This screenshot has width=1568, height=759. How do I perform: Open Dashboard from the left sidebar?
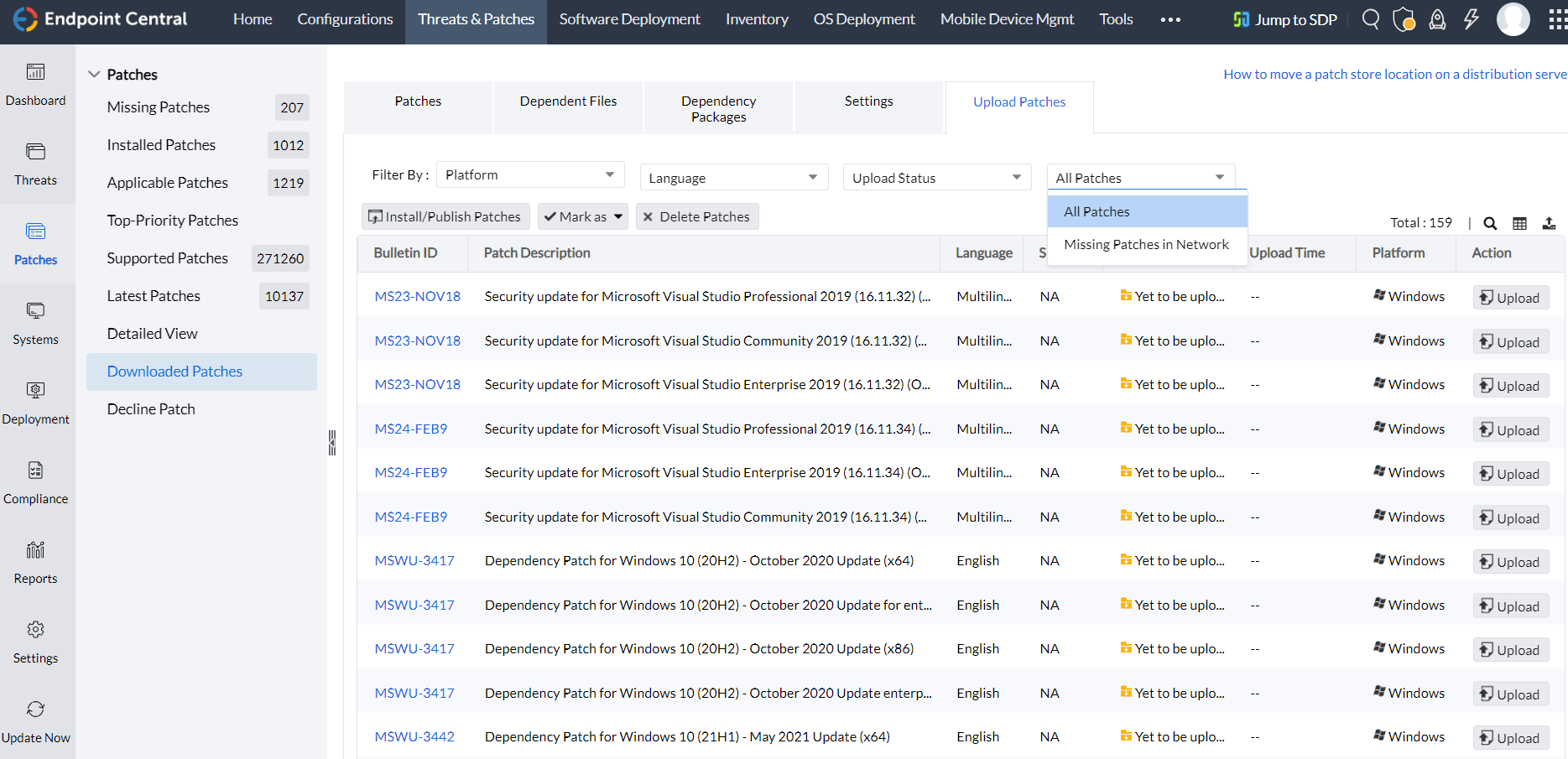pyautogui.click(x=35, y=85)
